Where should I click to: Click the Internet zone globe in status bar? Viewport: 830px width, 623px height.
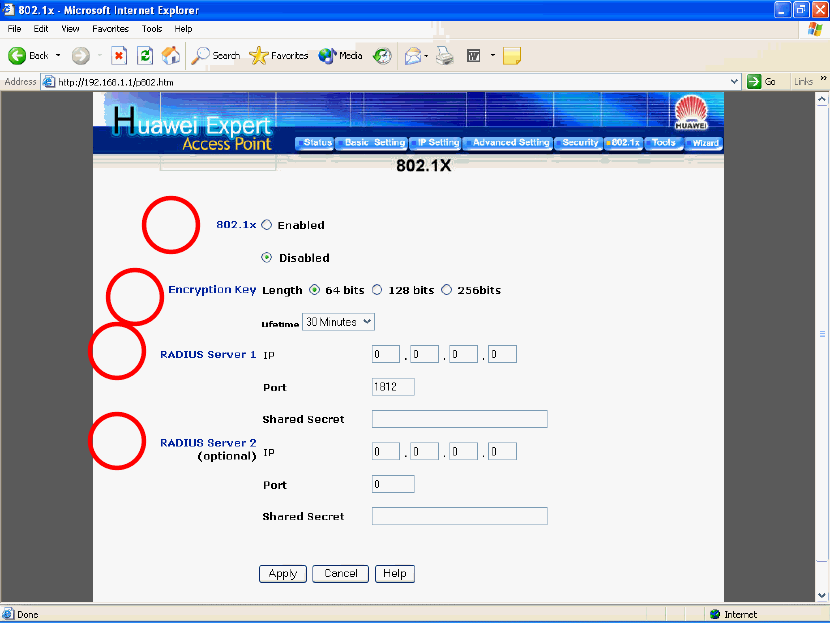tap(715, 614)
